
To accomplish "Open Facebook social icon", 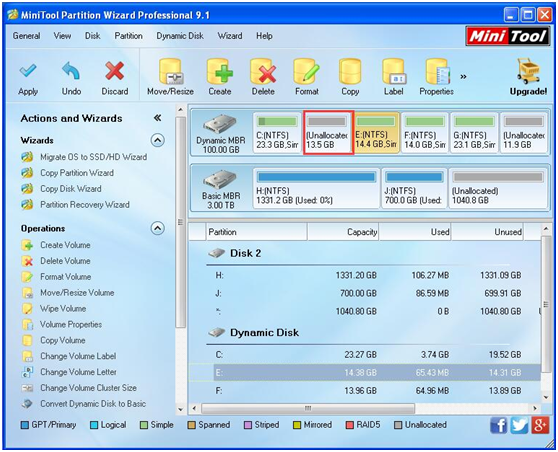I will pyautogui.click(x=498, y=425).
